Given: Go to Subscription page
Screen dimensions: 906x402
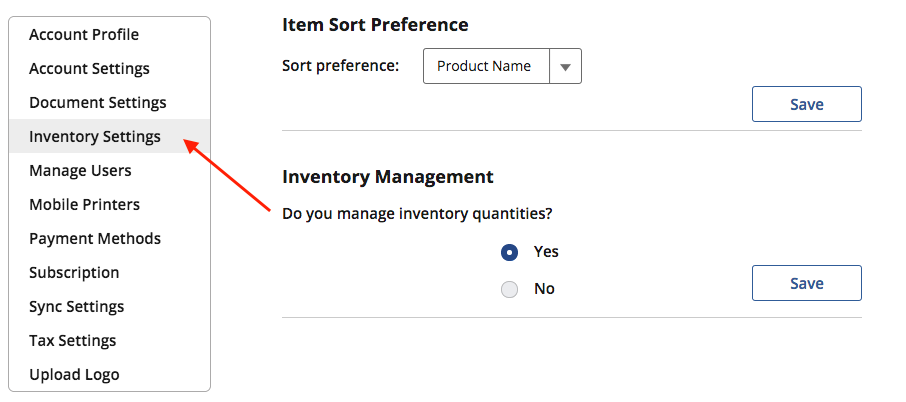Looking at the screenshot, I should pyautogui.click(x=74, y=273).
